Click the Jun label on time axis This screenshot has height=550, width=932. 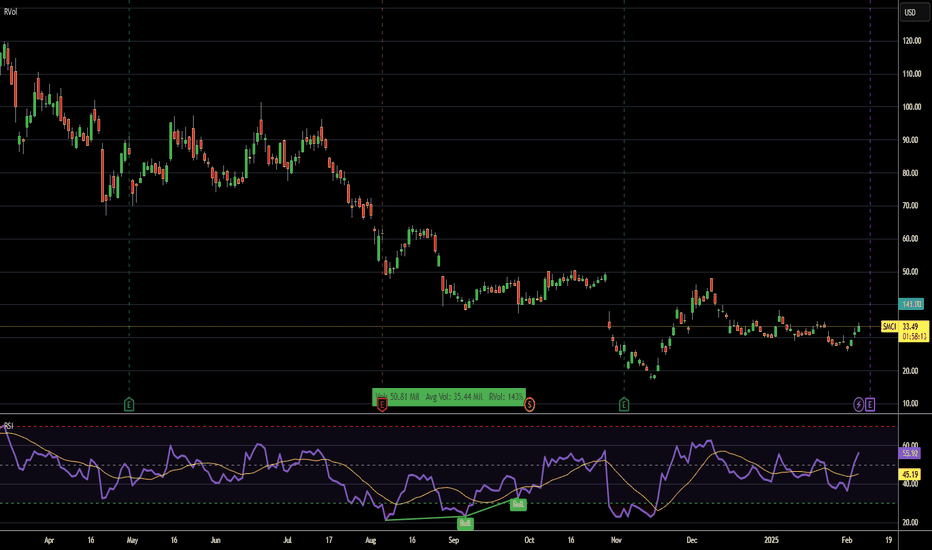(x=215, y=540)
